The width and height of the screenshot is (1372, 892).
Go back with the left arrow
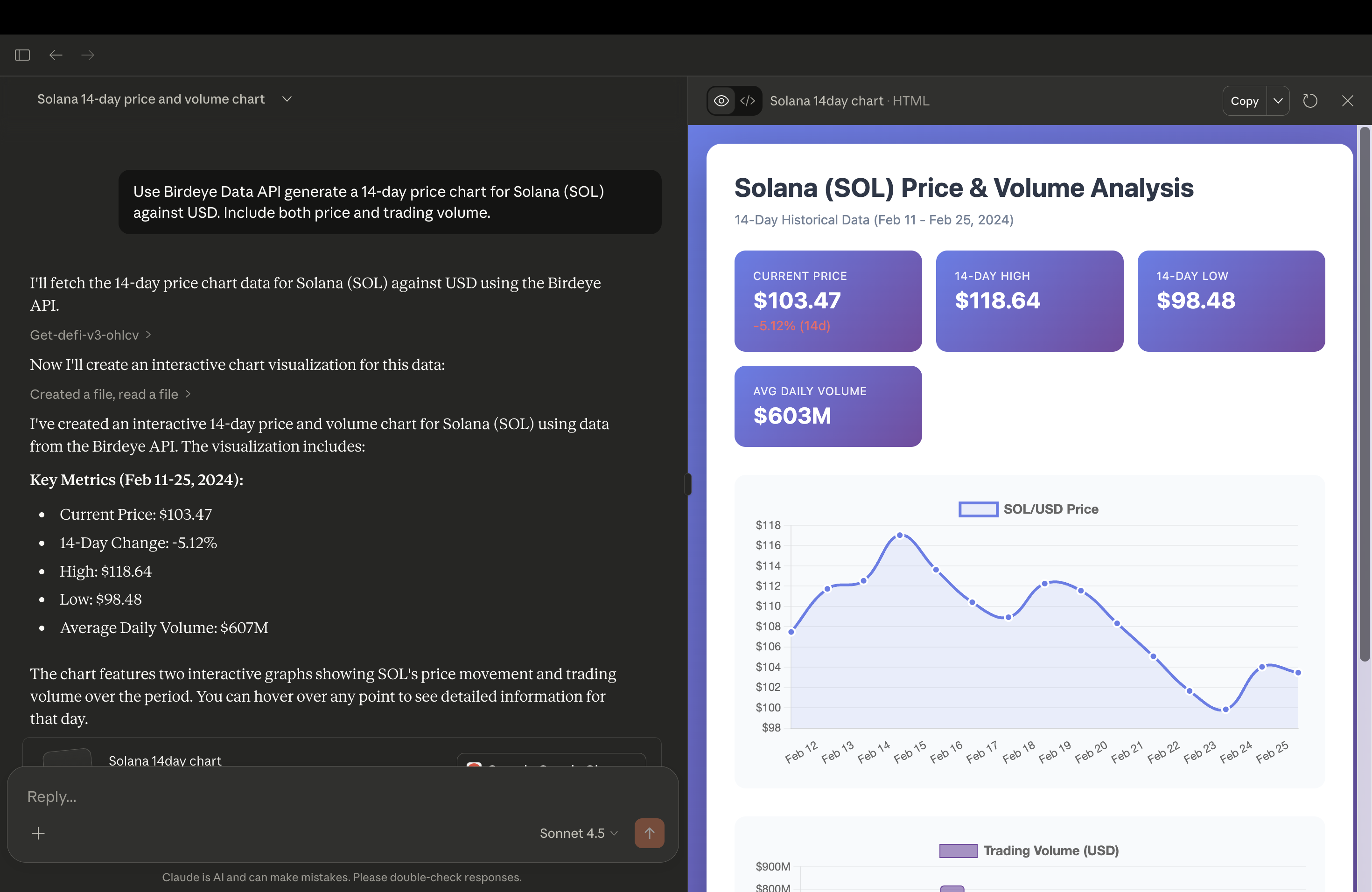pyautogui.click(x=56, y=55)
